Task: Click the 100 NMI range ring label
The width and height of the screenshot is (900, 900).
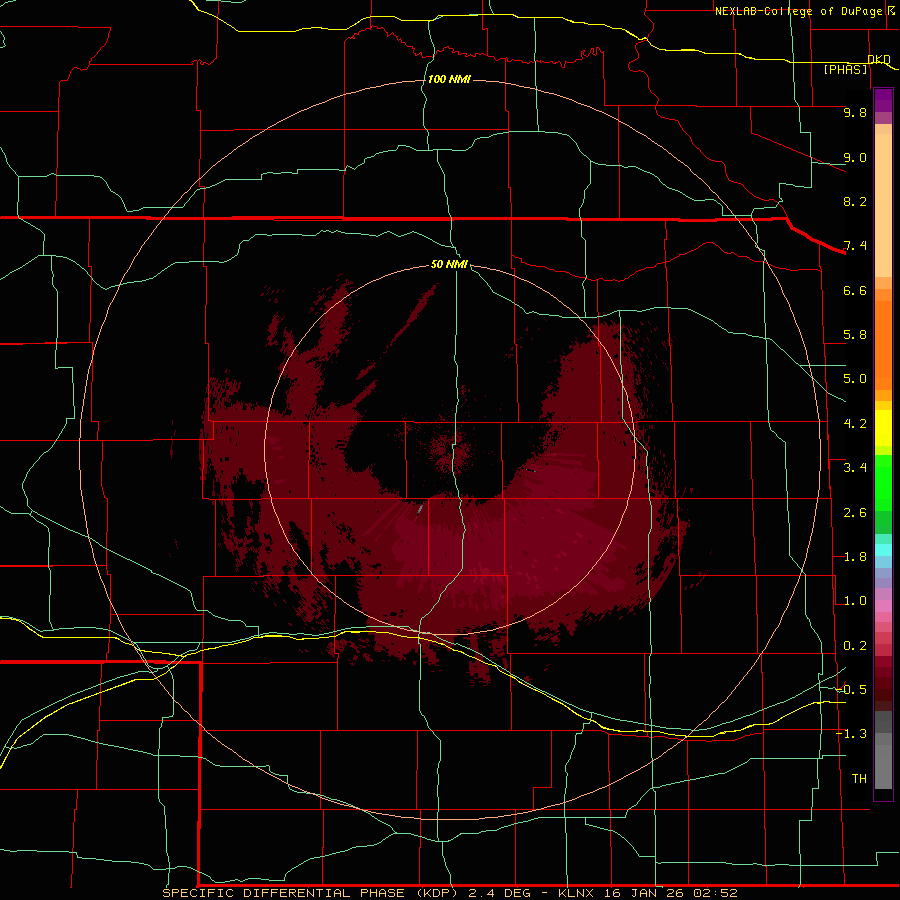Action: pyautogui.click(x=449, y=79)
